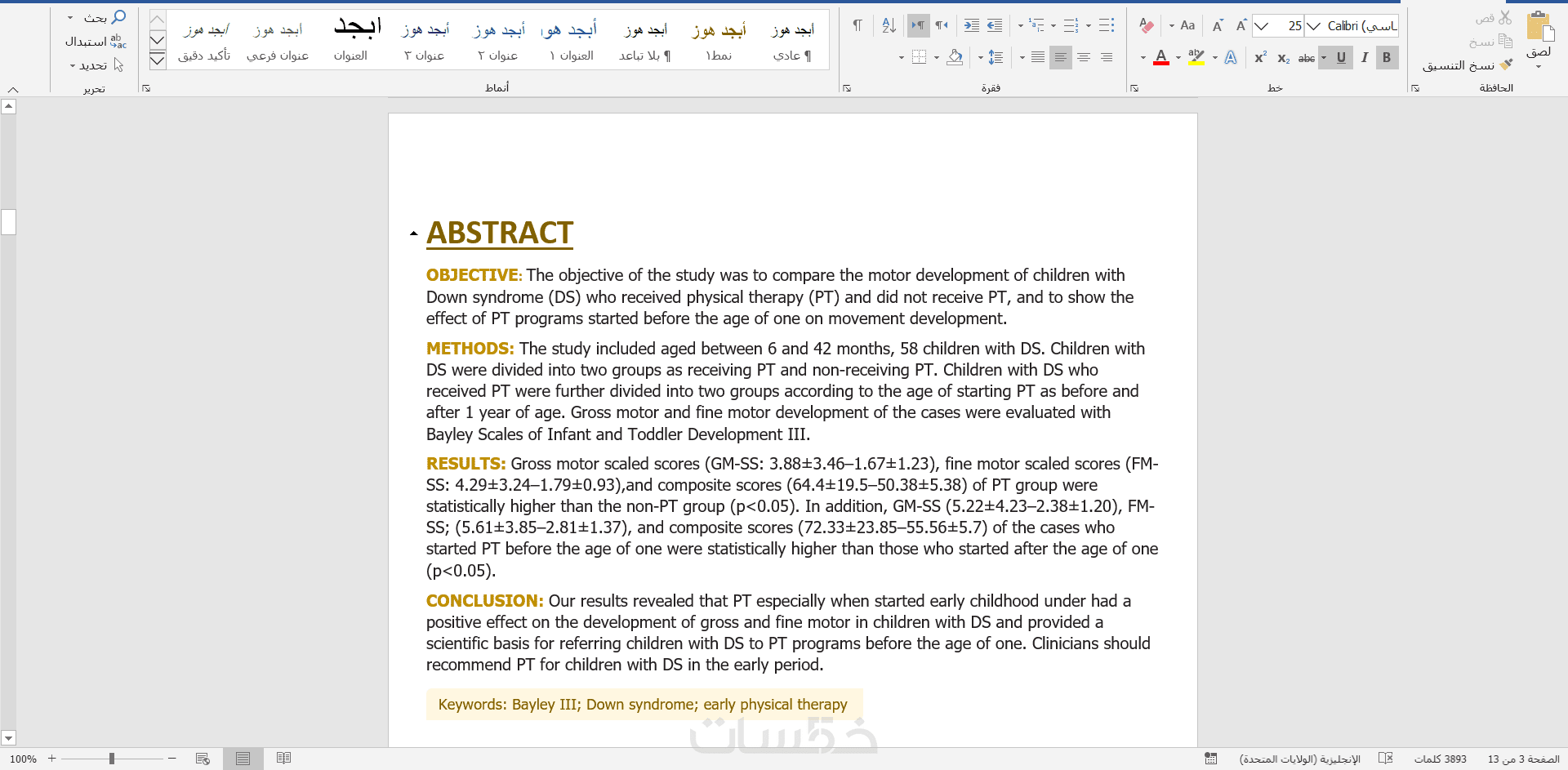Viewport: 1568px width, 770px height.
Task: Click the Text Effects glowing A icon
Action: 1231,57
